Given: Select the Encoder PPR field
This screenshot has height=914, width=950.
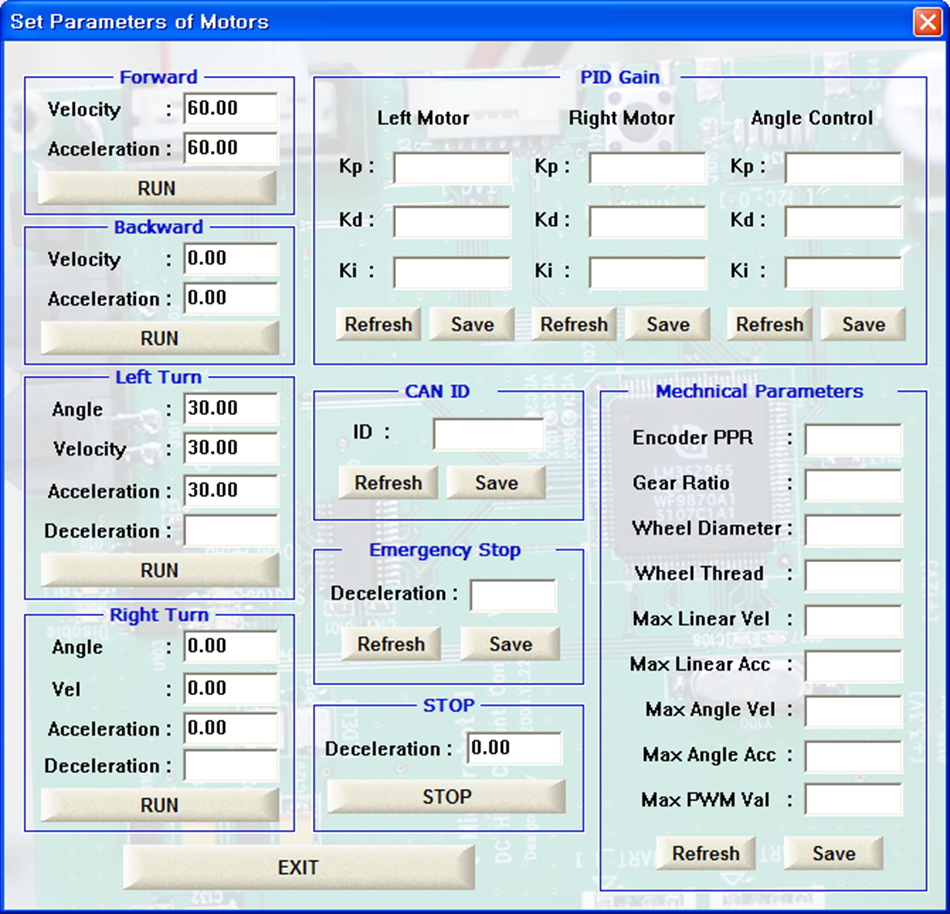Looking at the screenshot, I should coord(853,439).
